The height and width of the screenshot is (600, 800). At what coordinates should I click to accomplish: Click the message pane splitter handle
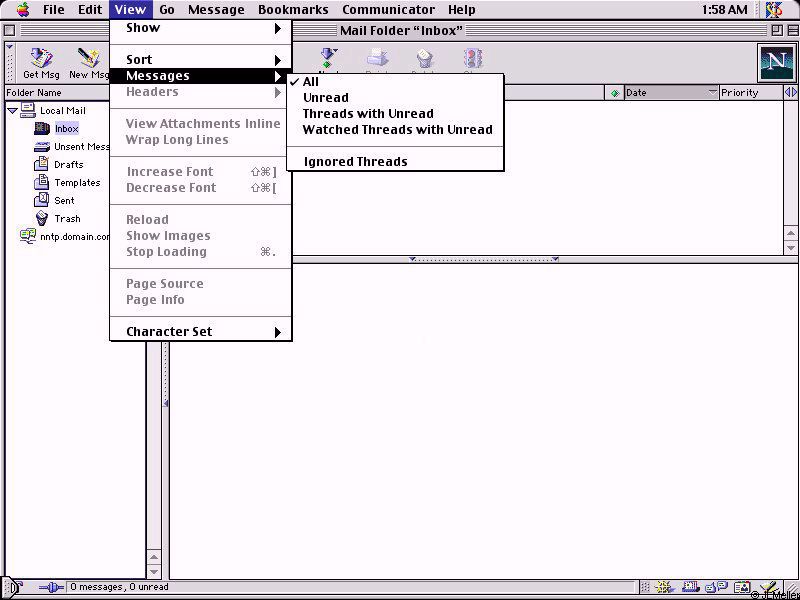tap(484, 259)
